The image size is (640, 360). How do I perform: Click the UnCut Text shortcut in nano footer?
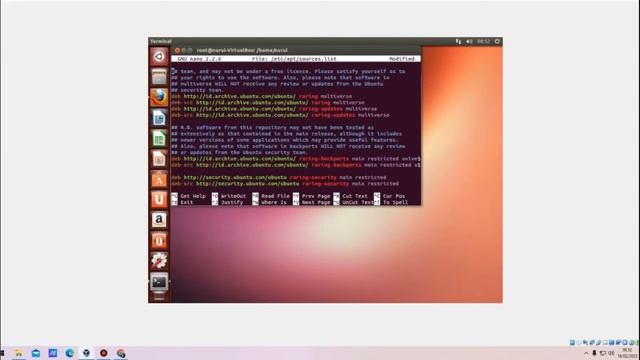tap(353, 202)
